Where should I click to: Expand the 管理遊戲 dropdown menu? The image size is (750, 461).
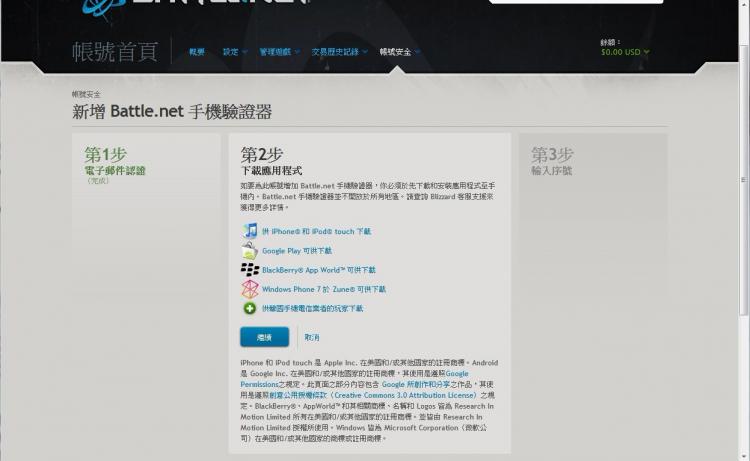tap(279, 52)
